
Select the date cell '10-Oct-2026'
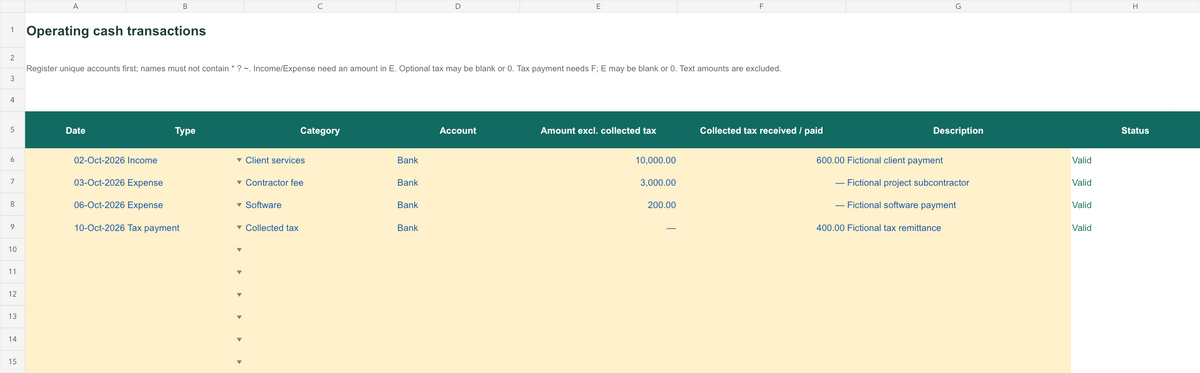point(75,228)
